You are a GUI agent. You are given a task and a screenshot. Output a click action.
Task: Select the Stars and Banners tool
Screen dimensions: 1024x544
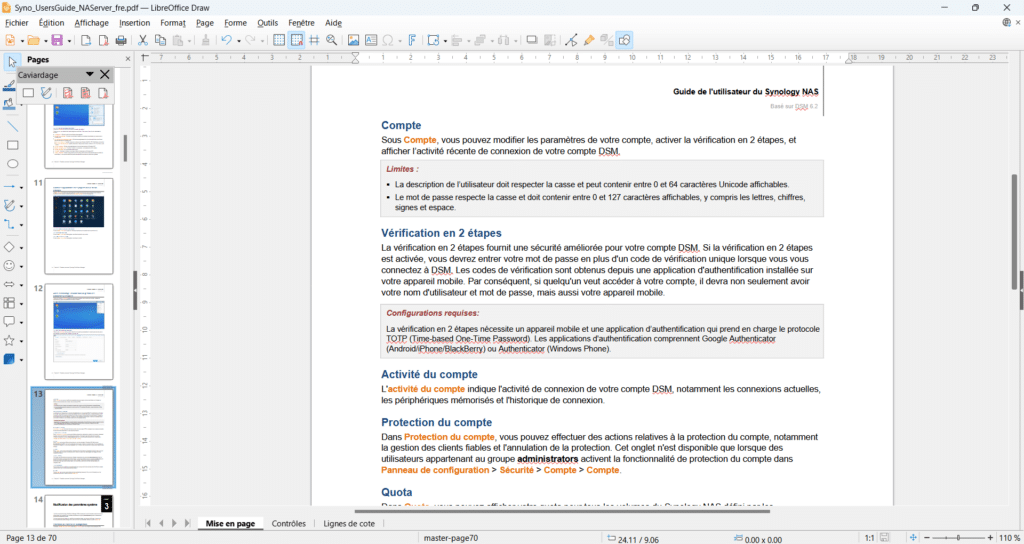tap(9, 341)
